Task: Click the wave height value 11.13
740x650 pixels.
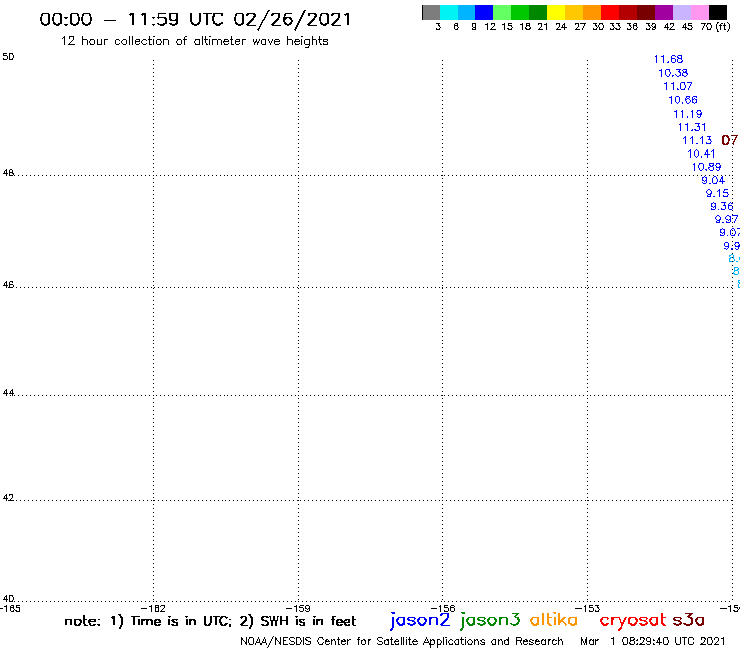Action: (x=697, y=141)
